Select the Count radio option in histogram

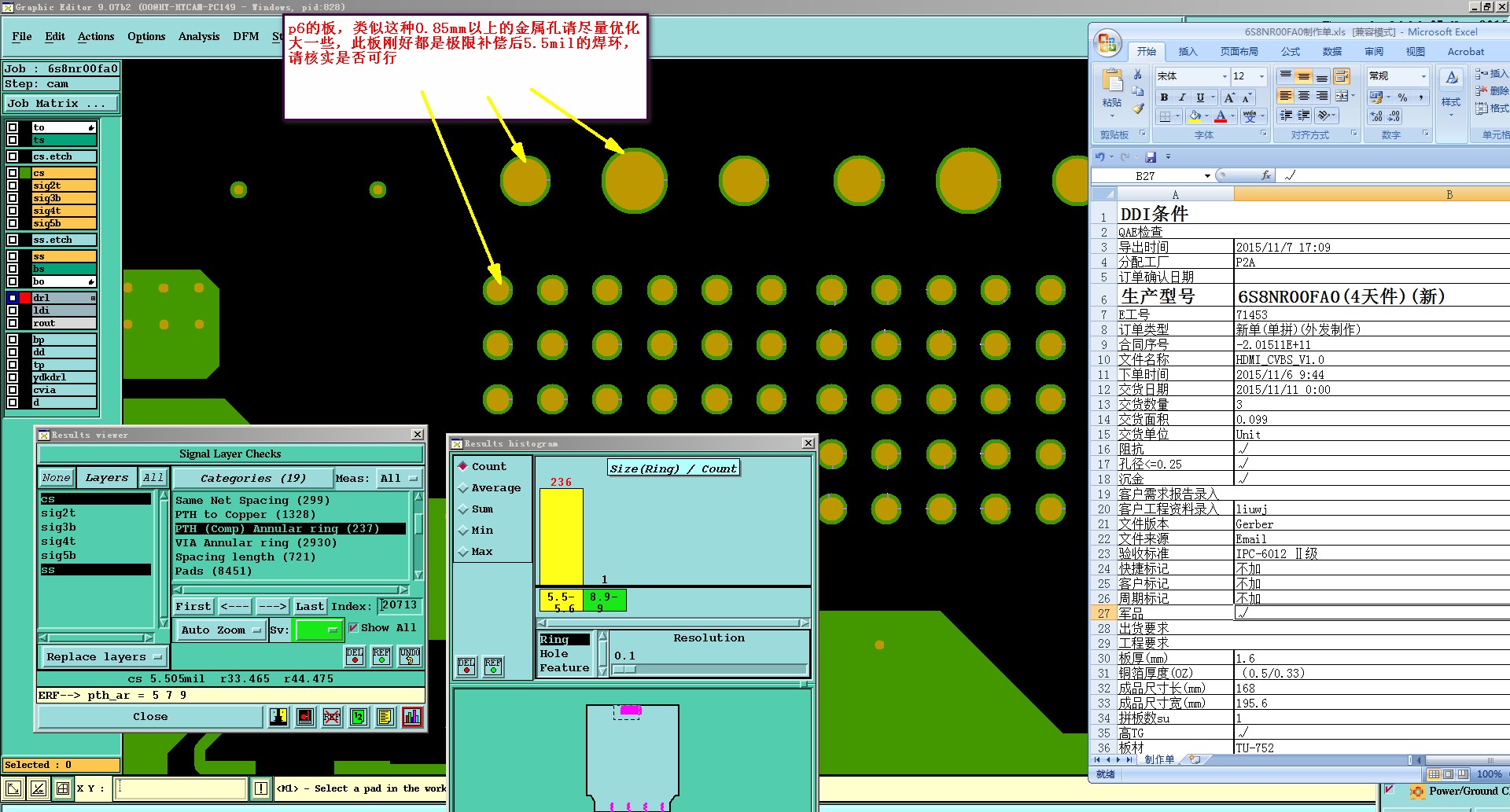tap(463, 466)
